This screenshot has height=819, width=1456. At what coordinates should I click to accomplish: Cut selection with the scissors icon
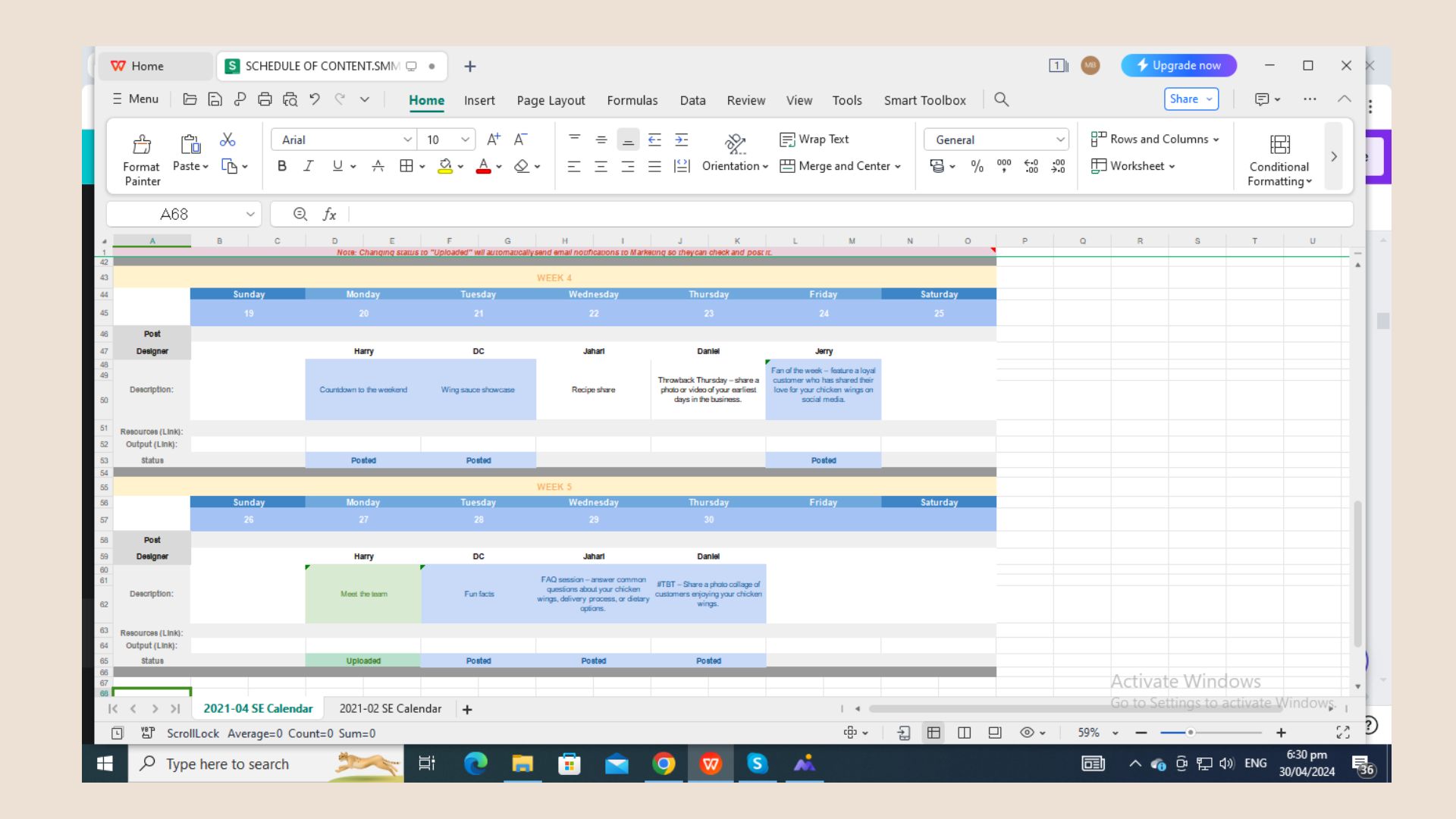tap(227, 140)
